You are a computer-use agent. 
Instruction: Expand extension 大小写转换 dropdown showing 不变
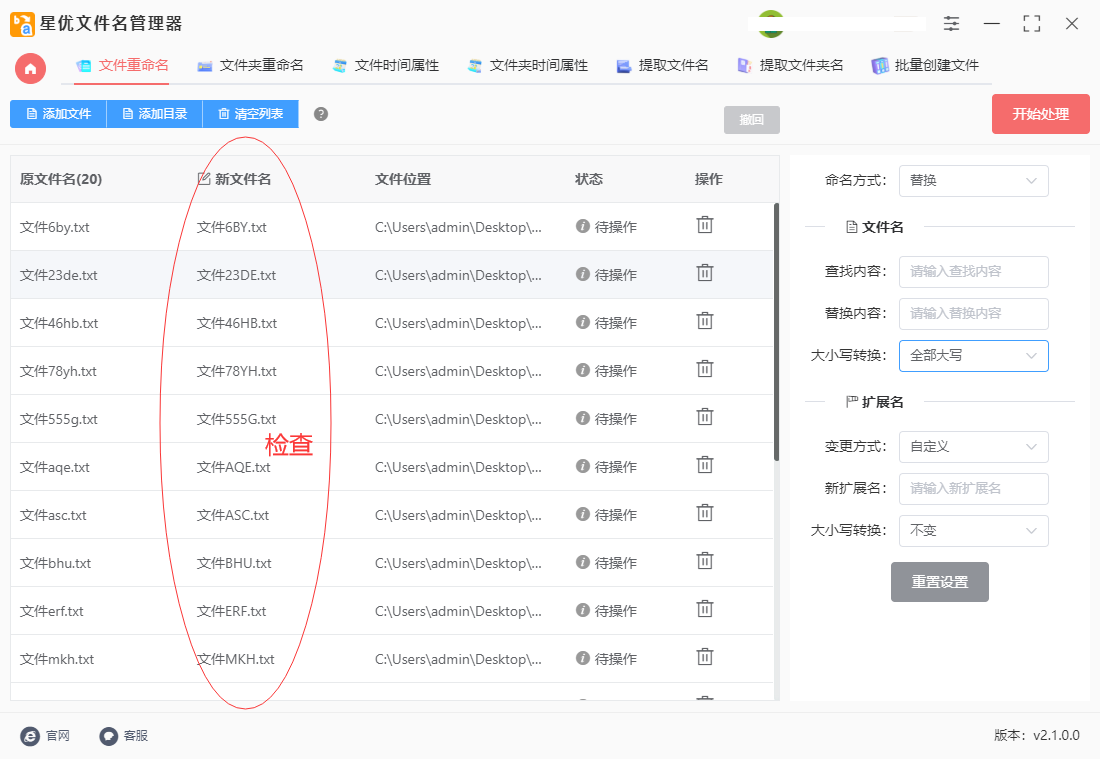point(973,531)
